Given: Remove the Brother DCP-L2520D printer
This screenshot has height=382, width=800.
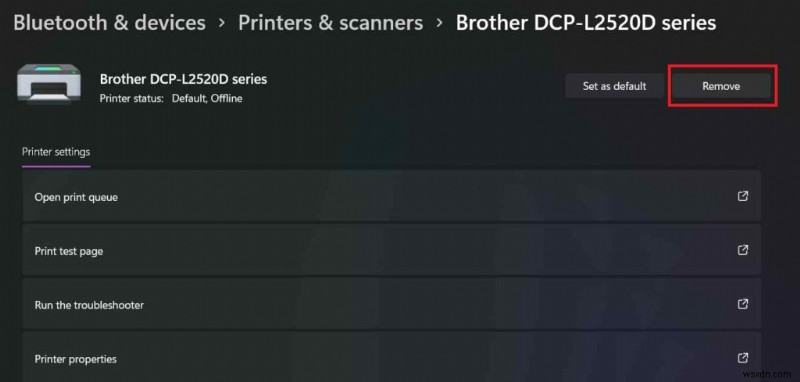Looking at the screenshot, I should point(720,86).
